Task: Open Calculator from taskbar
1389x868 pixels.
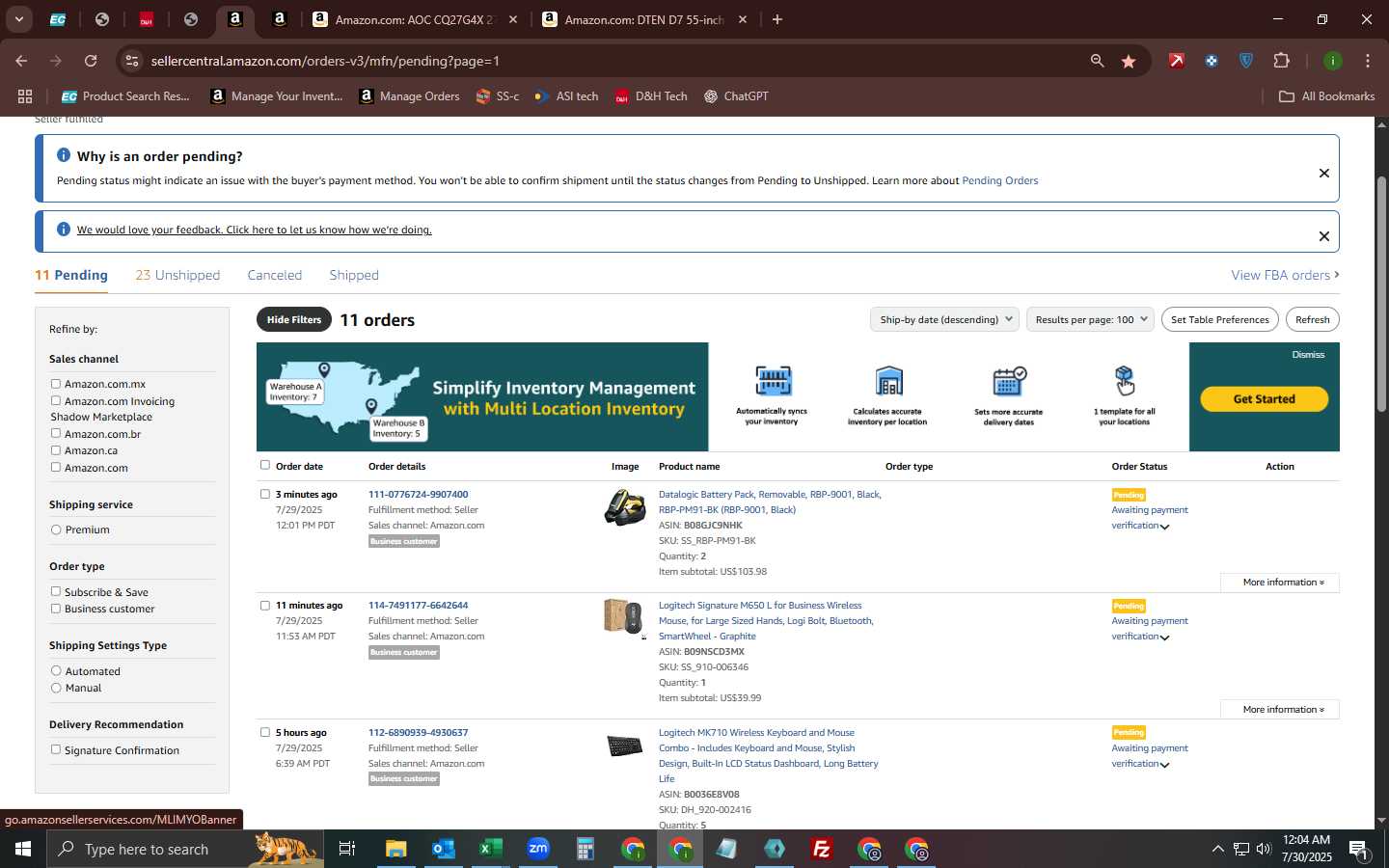Action: point(586,849)
